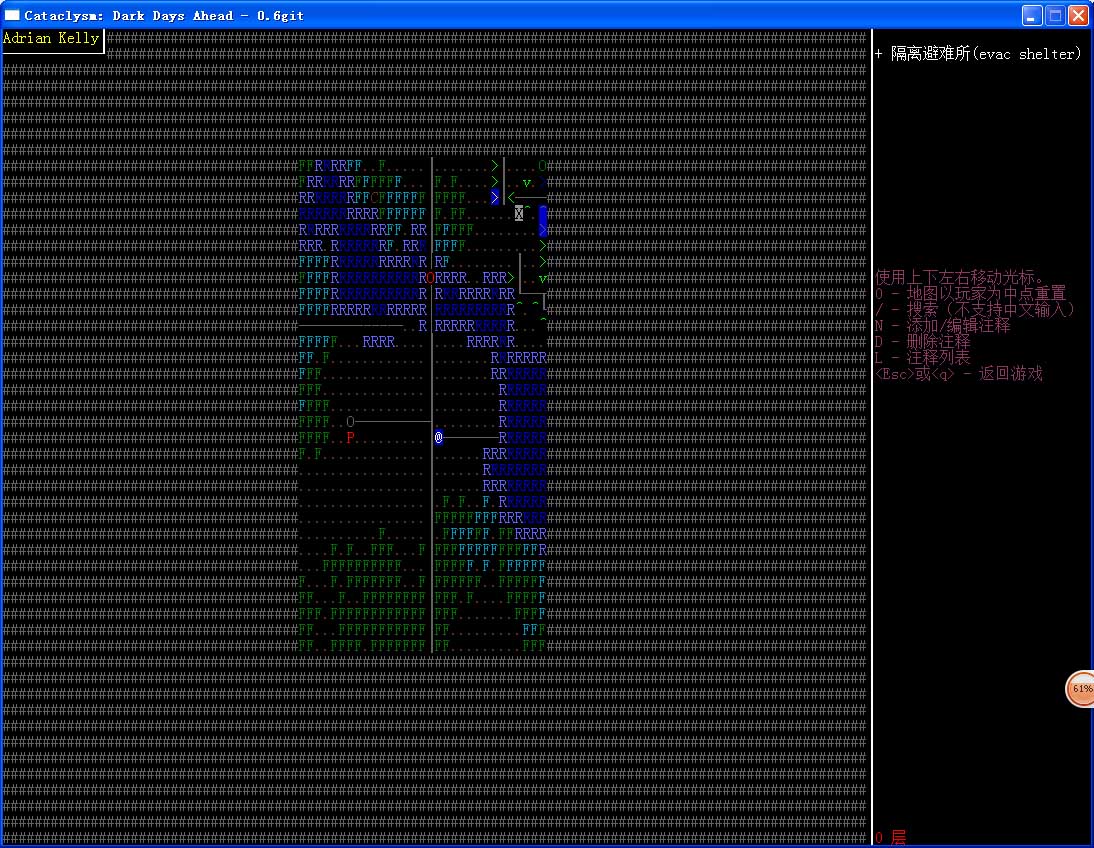Click the 删除注释 hint line

click(x=922, y=341)
